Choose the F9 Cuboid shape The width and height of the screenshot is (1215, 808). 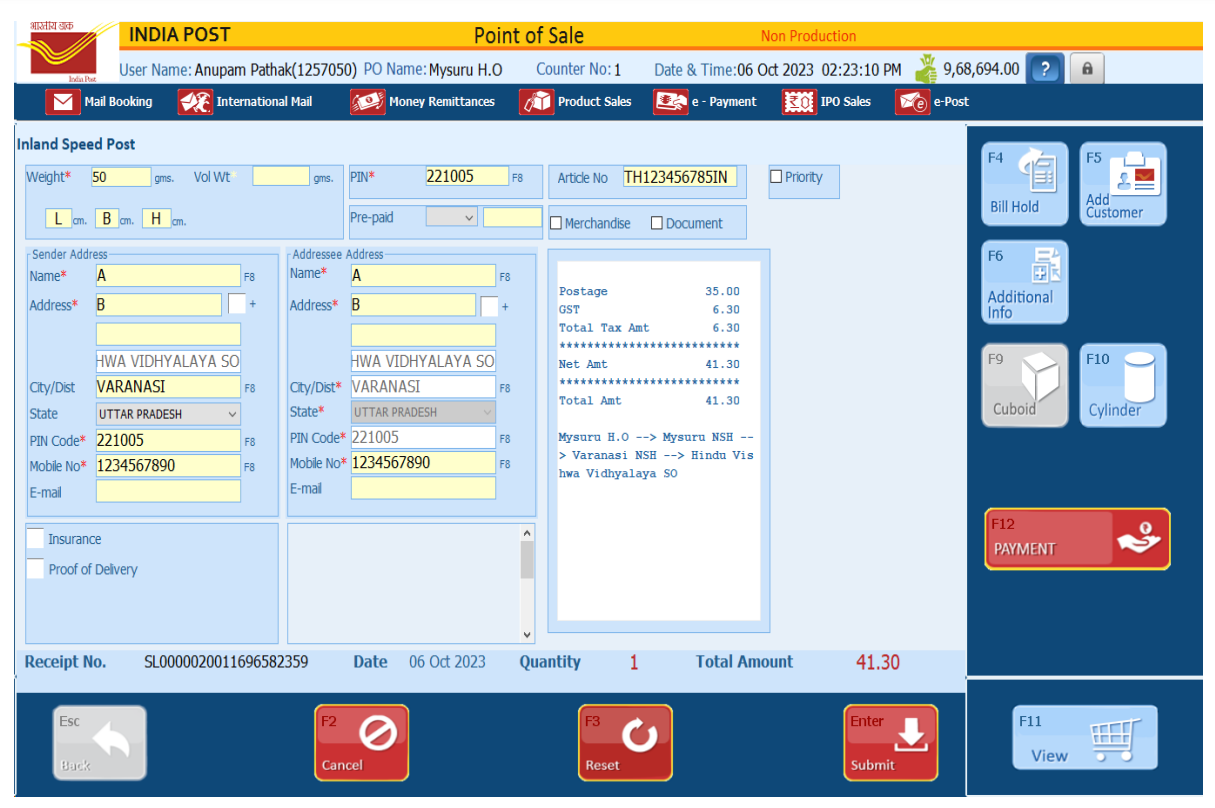[1024, 385]
